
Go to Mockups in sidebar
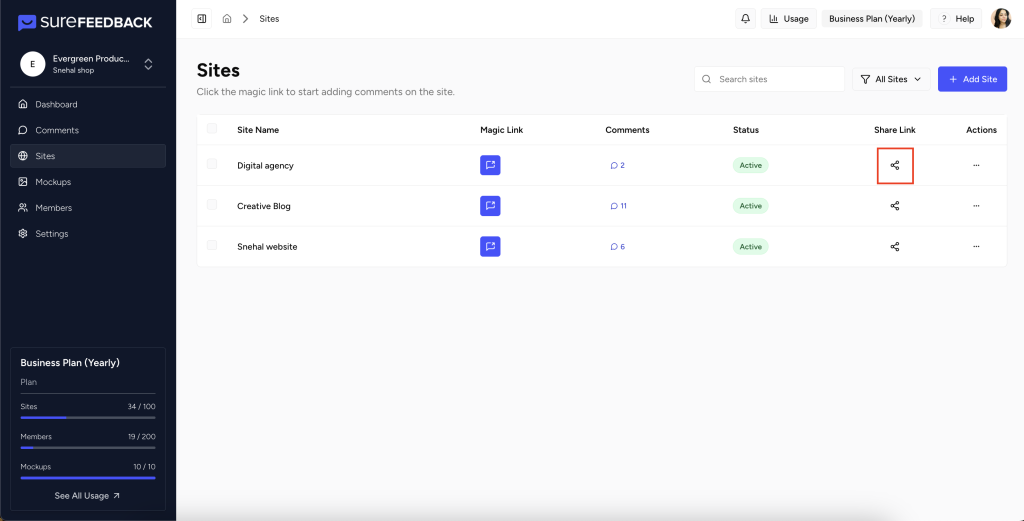pos(53,182)
